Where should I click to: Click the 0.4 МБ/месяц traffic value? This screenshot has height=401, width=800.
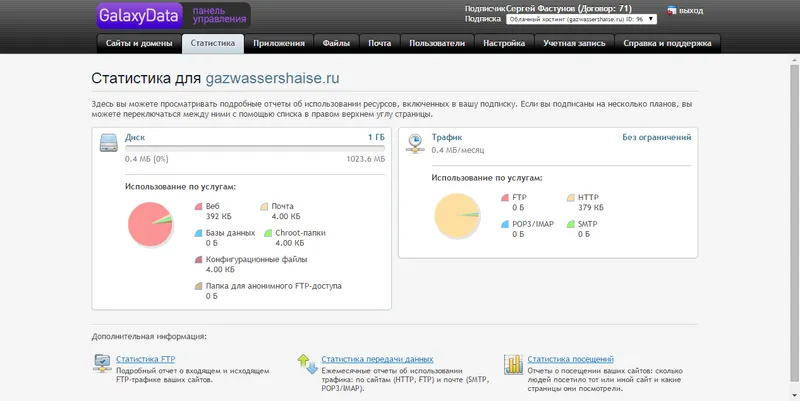pyautogui.click(x=458, y=151)
